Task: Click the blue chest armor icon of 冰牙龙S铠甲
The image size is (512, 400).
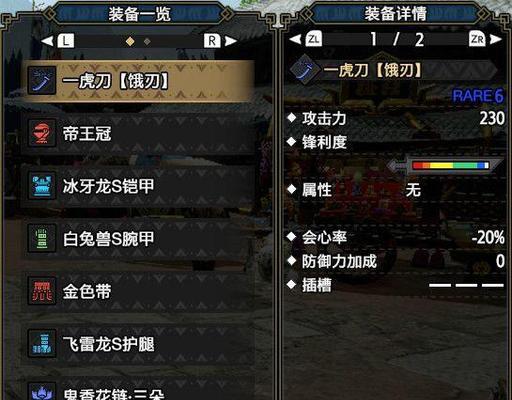Action: point(42,186)
